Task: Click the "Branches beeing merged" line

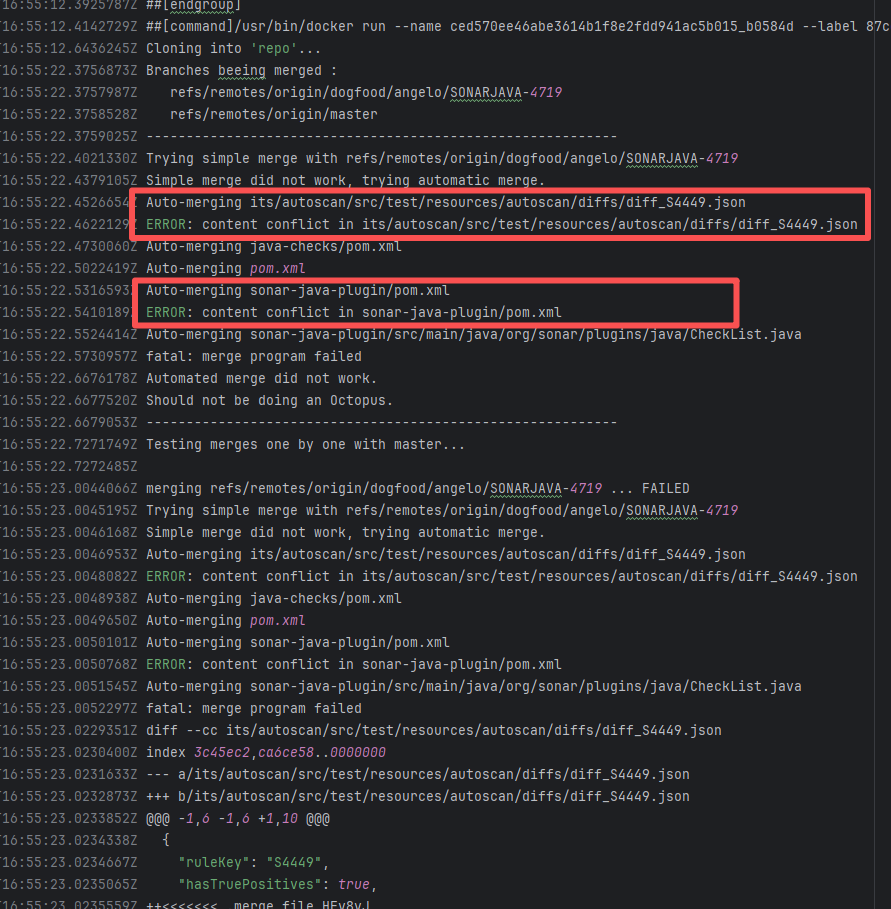Action: click(x=241, y=70)
